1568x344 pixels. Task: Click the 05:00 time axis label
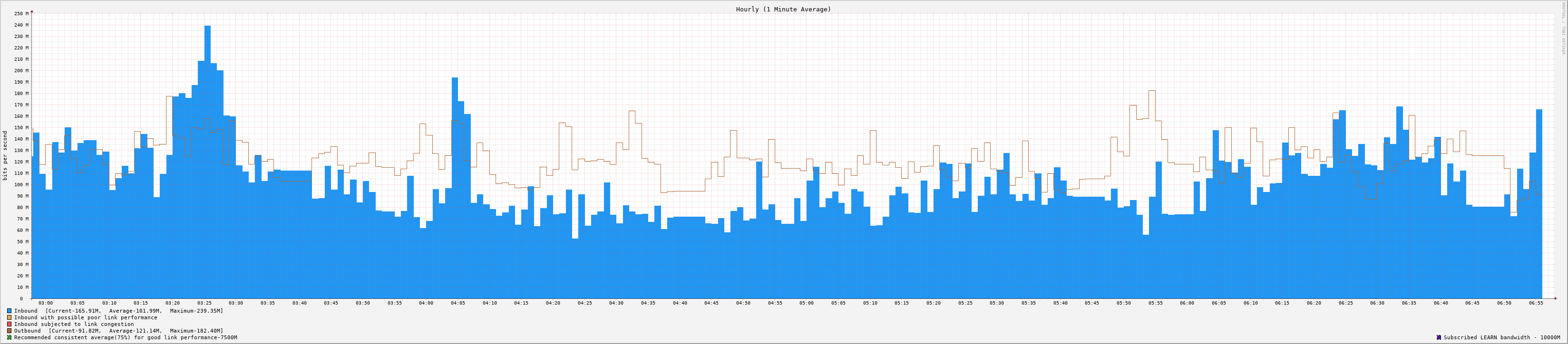click(x=807, y=303)
